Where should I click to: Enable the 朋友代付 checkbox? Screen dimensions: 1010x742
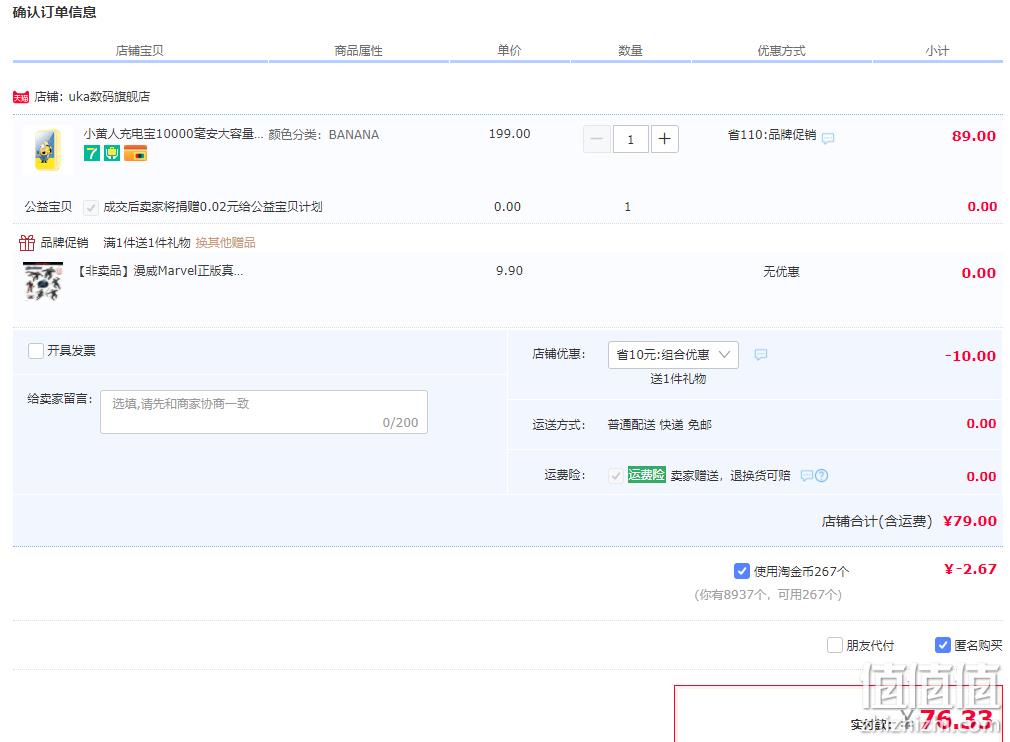point(834,645)
